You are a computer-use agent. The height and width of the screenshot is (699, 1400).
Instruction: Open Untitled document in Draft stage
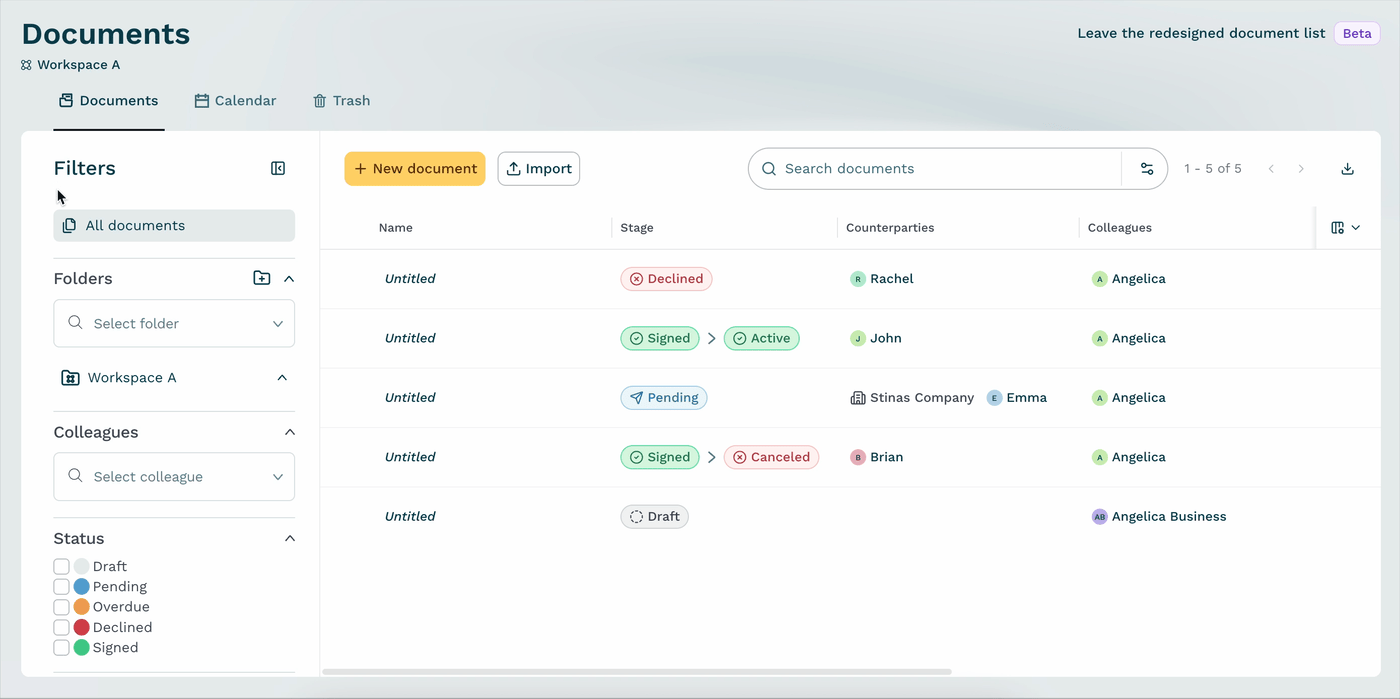tap(410, 517)
